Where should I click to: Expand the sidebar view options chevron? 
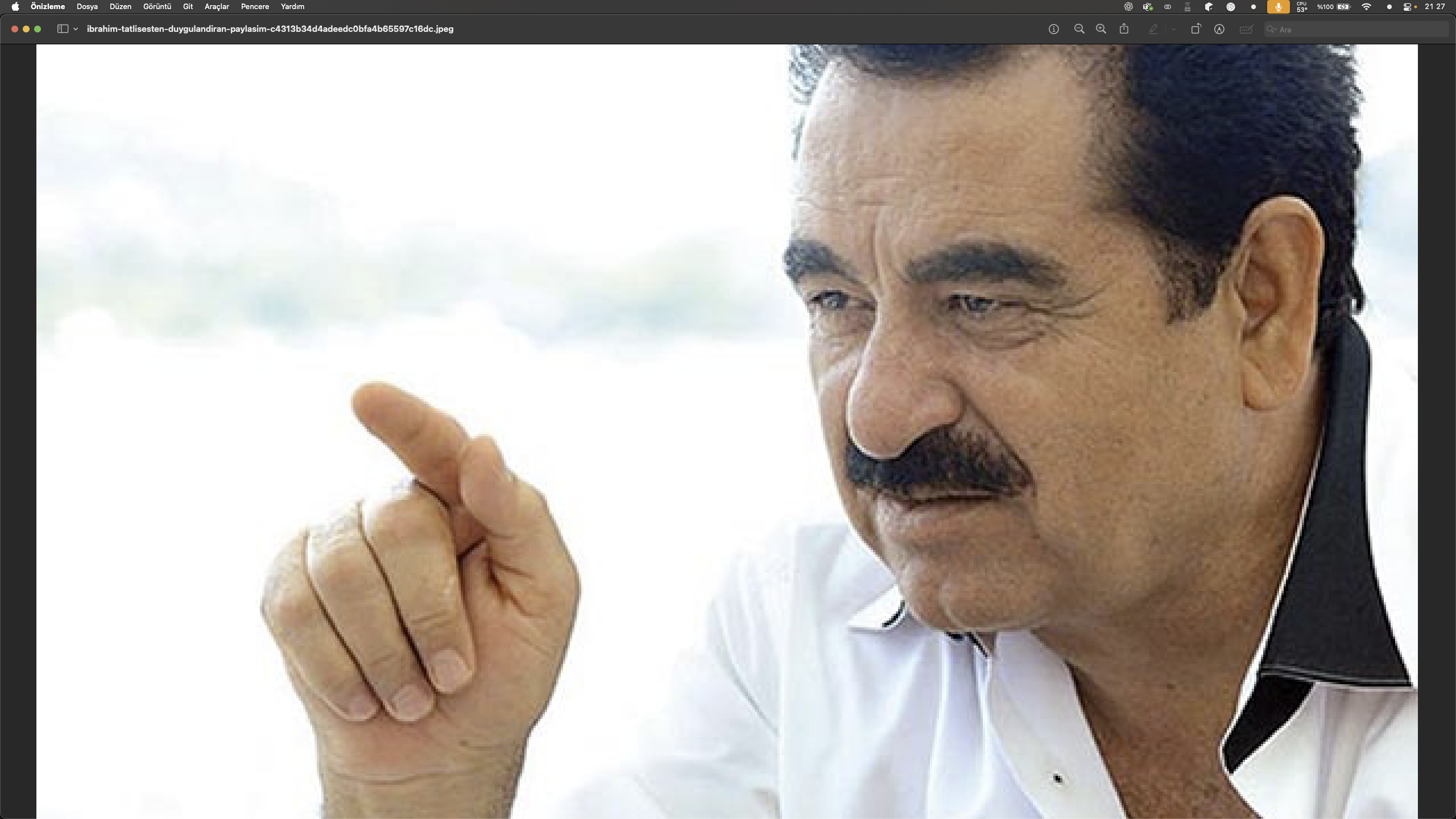point(76,29)
